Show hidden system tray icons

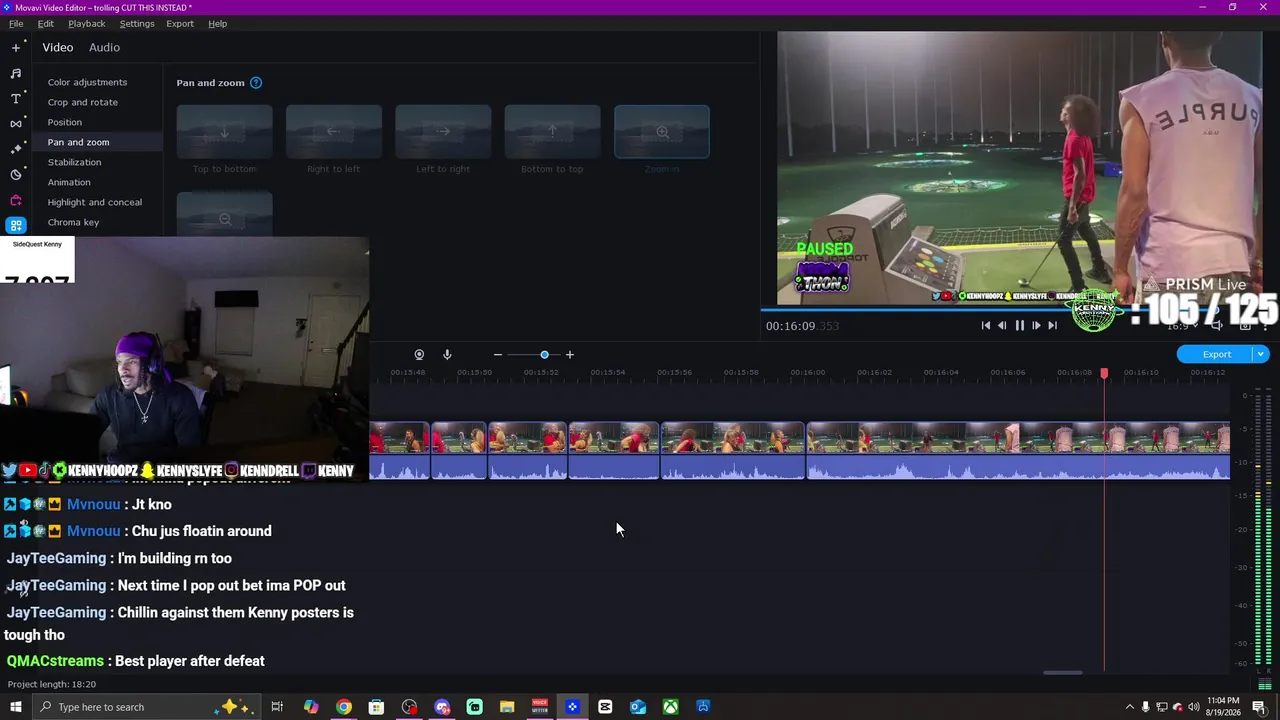coord(1130,707)
